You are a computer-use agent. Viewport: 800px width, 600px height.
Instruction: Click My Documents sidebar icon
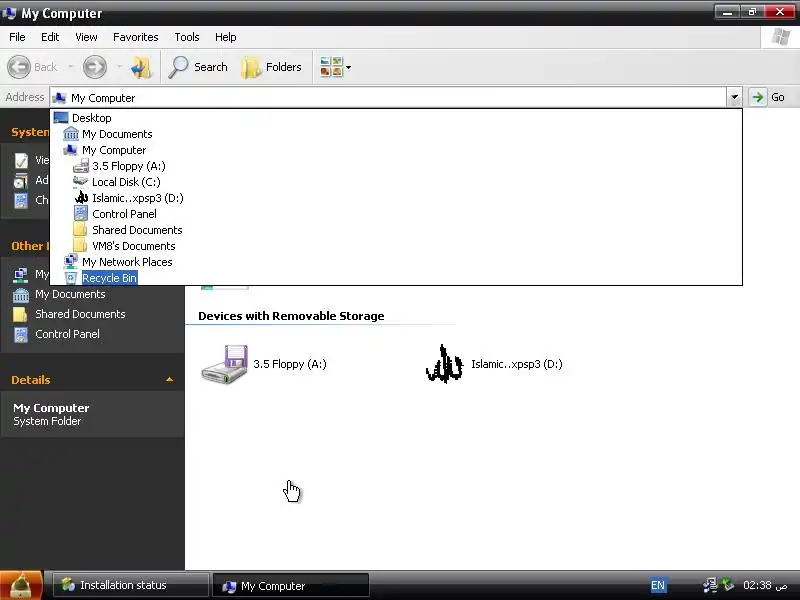21,295
